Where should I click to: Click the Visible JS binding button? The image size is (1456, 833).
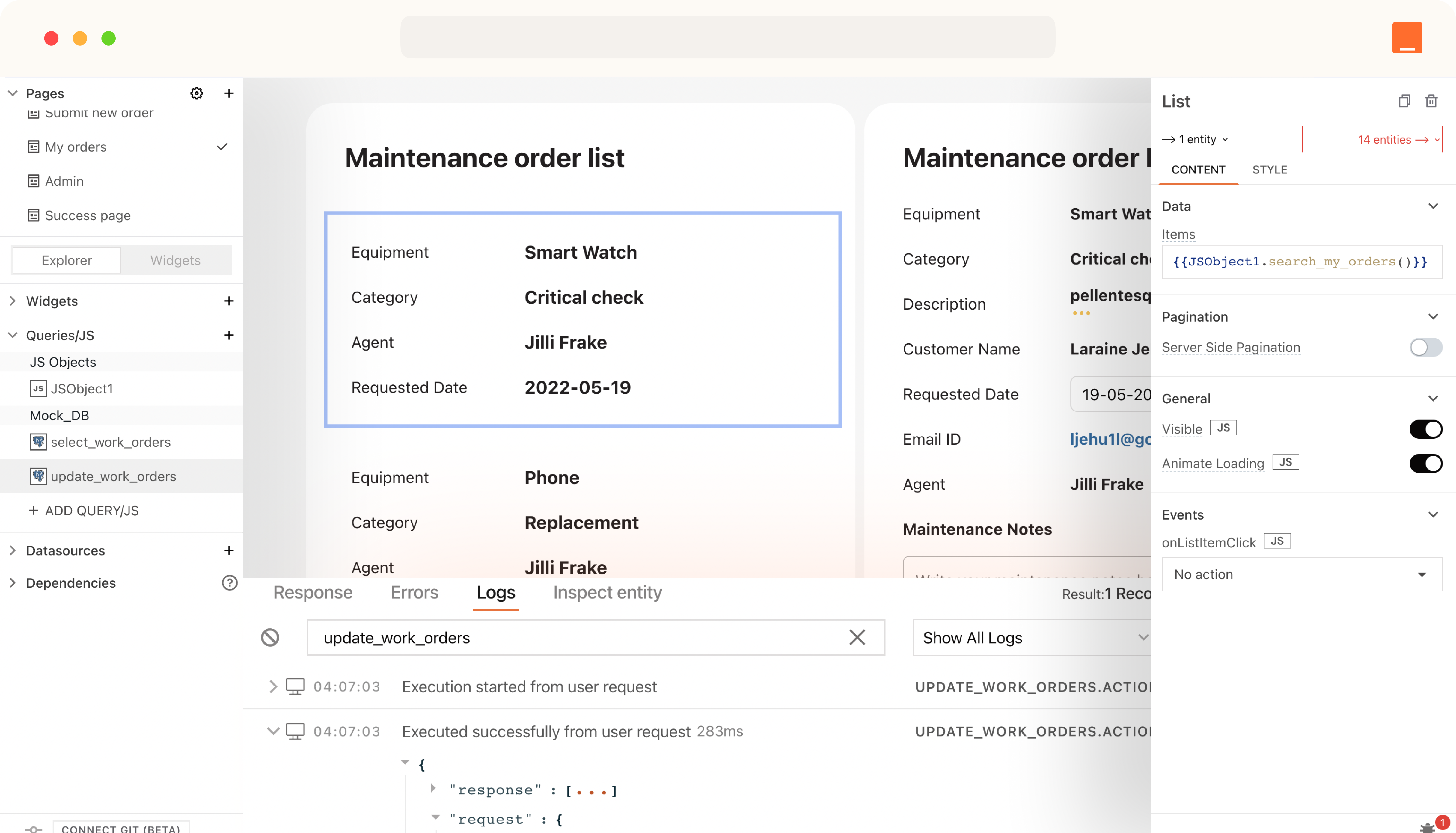tap(1223, 428)
